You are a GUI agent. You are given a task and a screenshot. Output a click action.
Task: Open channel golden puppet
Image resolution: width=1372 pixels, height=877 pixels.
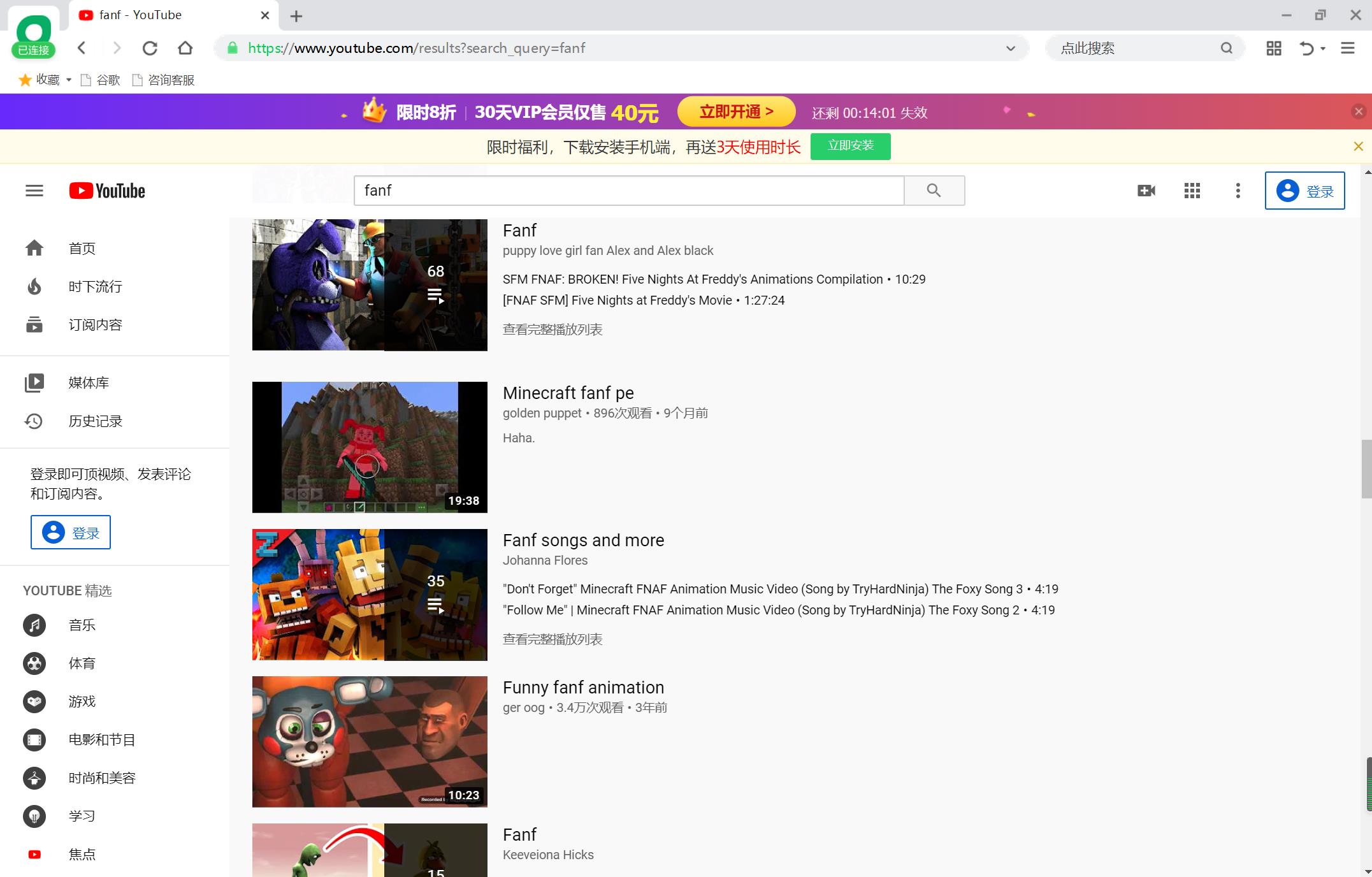click(x=542, y=413)
